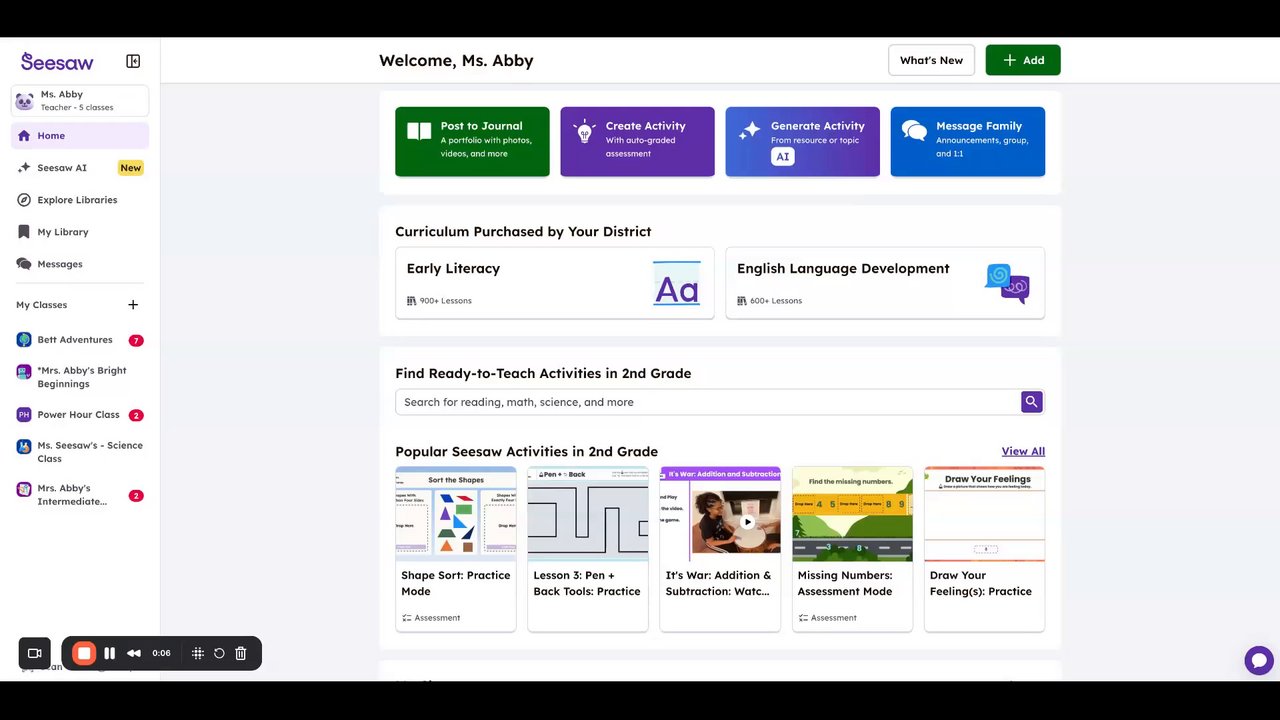
Task: Open the chat support bubble
Action: [1259, 660]
